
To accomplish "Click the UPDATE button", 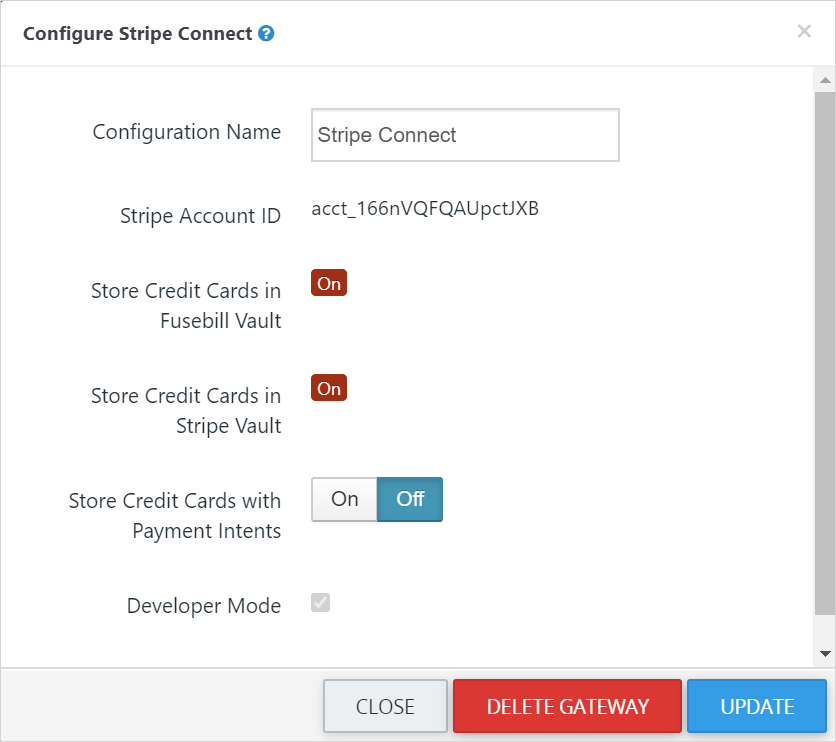I will coord(757,706).
